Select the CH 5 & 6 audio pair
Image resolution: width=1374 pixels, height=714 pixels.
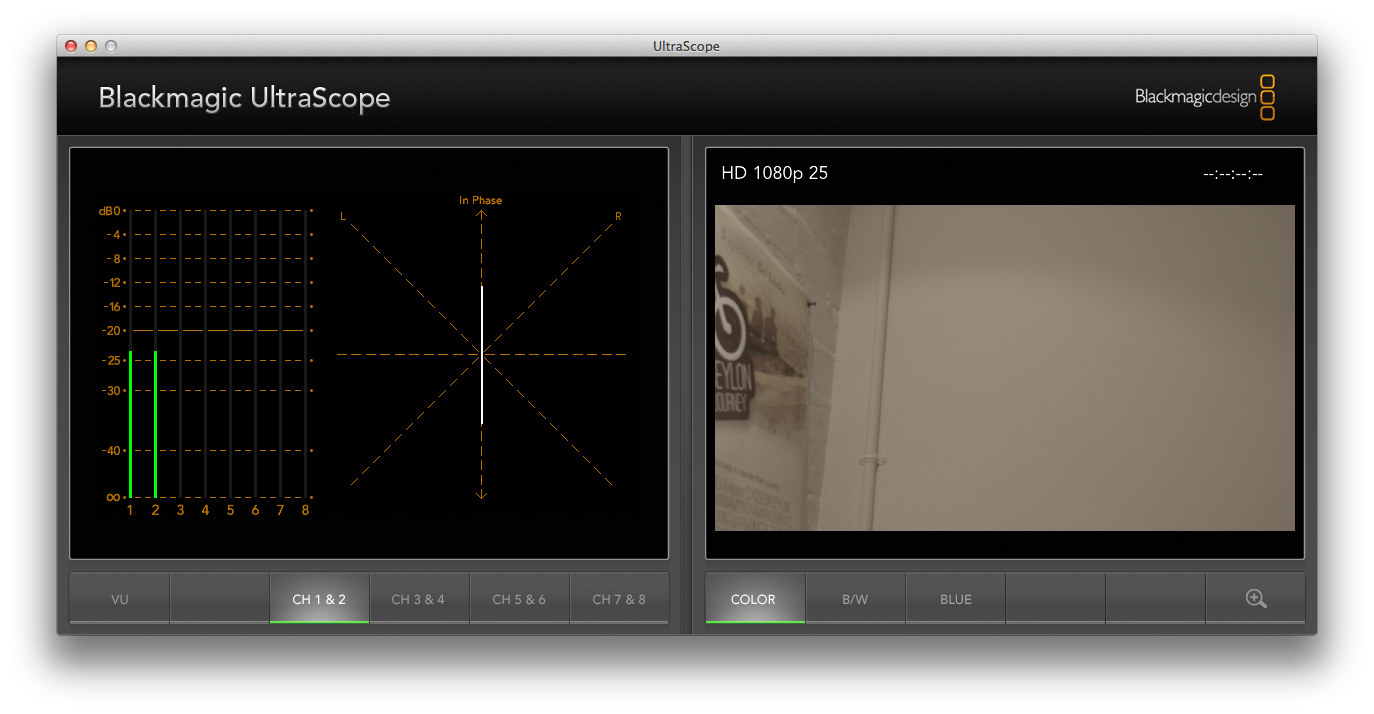(519, 599)
